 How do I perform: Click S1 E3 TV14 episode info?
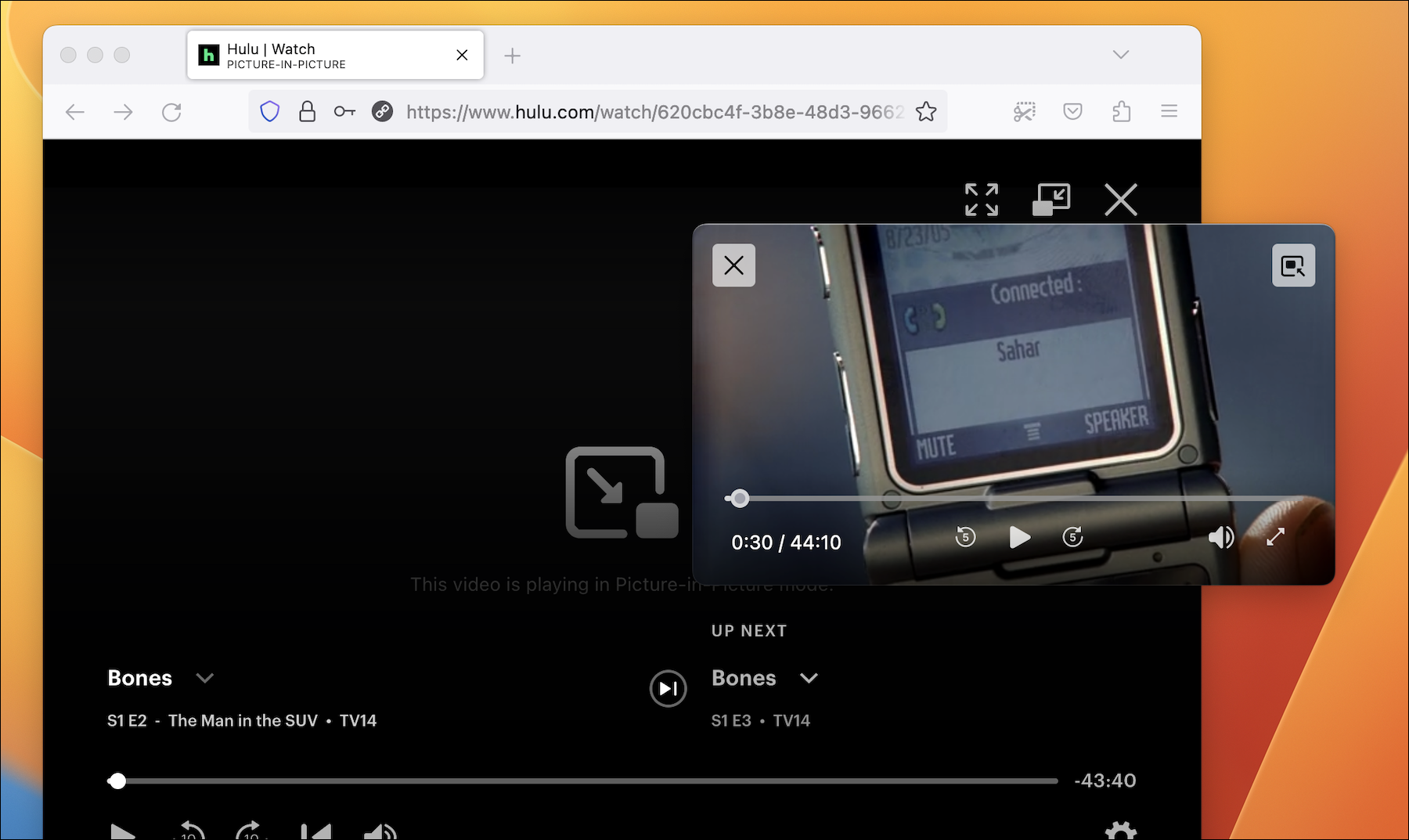click(x=761, y=721)
